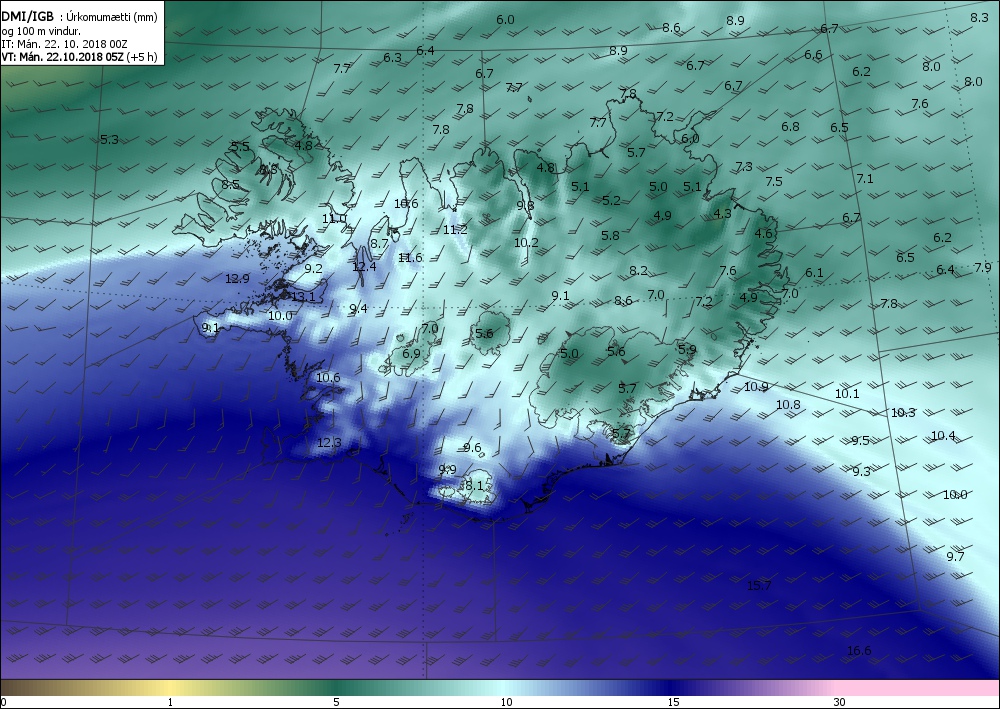Click the 9.6 value in south Iceland
Image resolution: width=1000 pixels, height=709 pixels.
[x=472, y=448]
